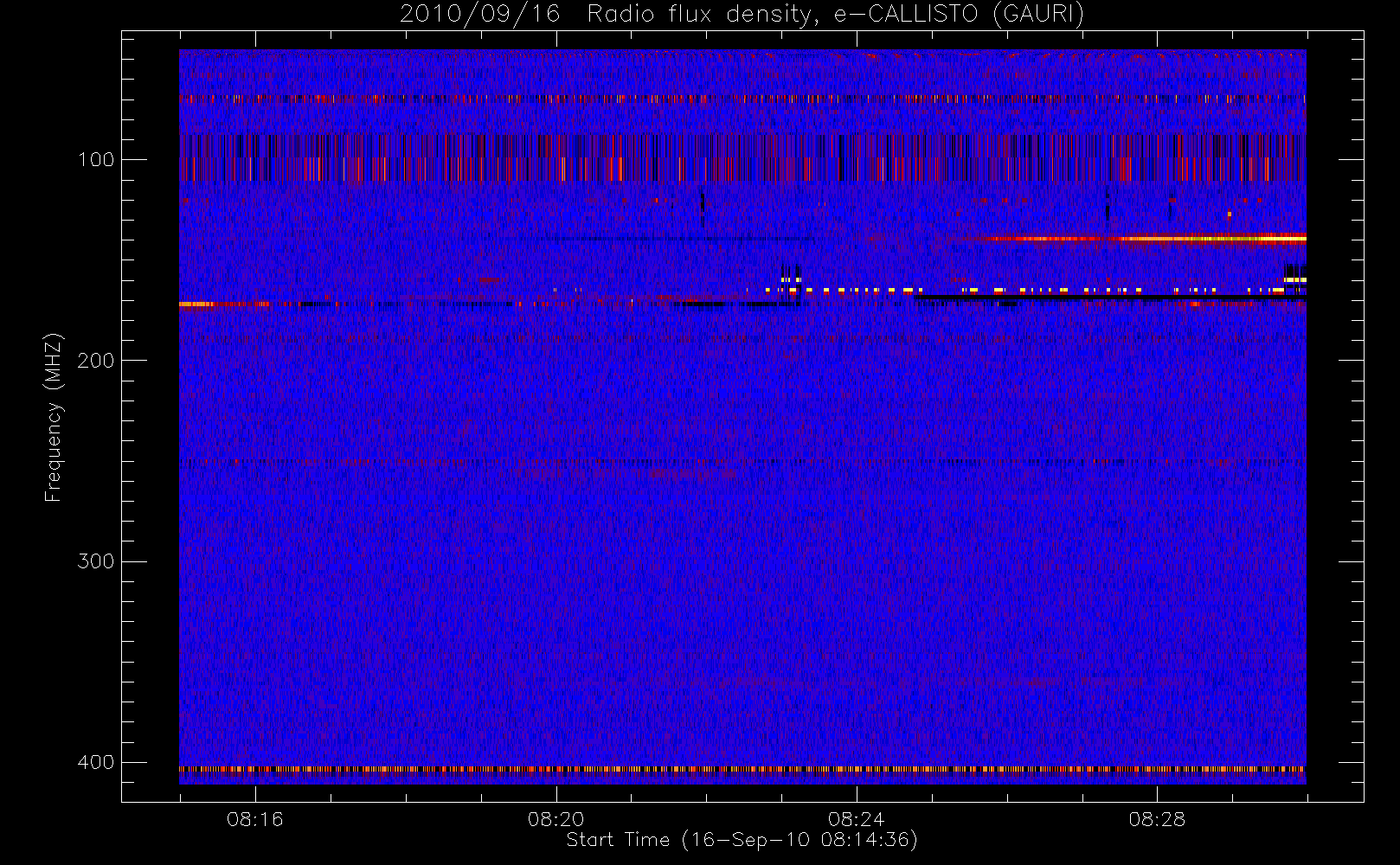Click the 'Frequency (MHZ)' axis label
The height and width of the screenshot is (865, 1400).
[54, 417]
